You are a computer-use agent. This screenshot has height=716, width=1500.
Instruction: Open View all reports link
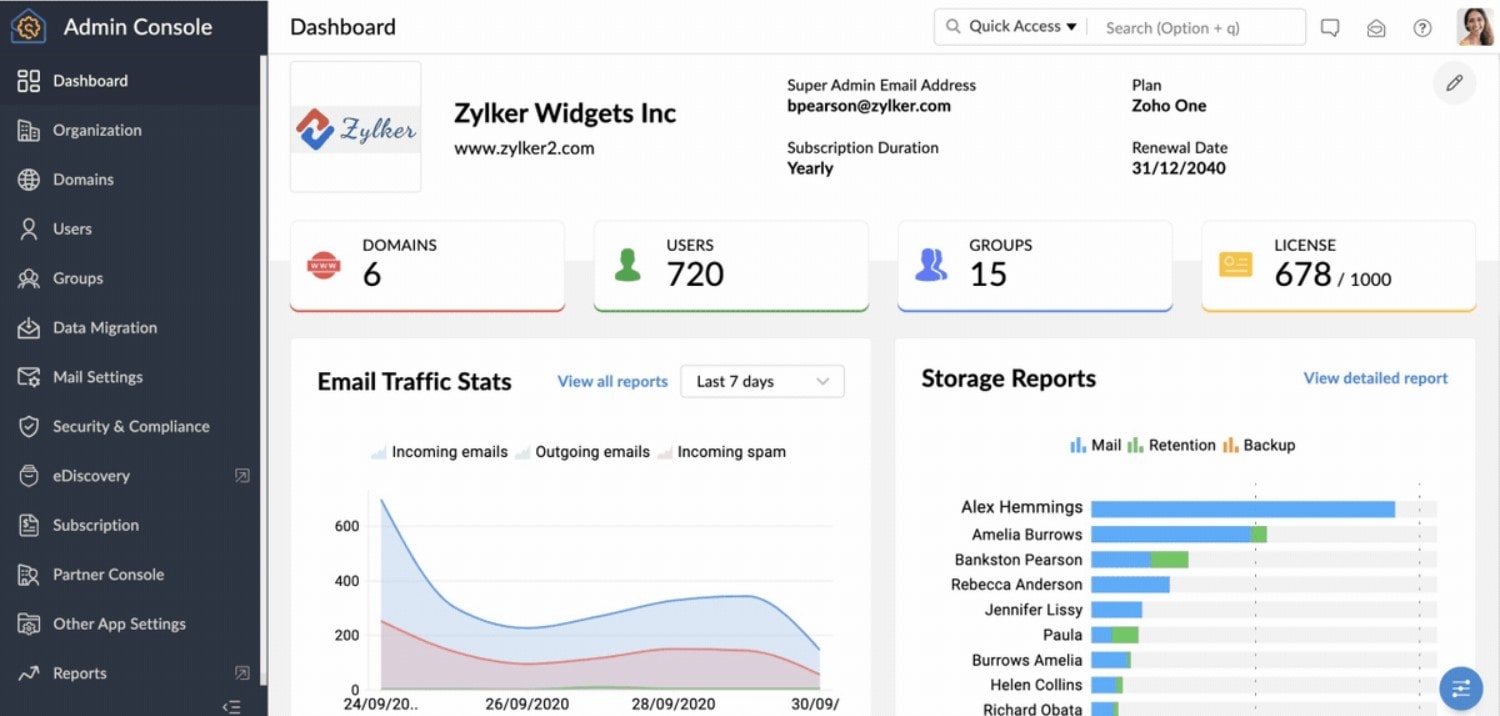611,381
